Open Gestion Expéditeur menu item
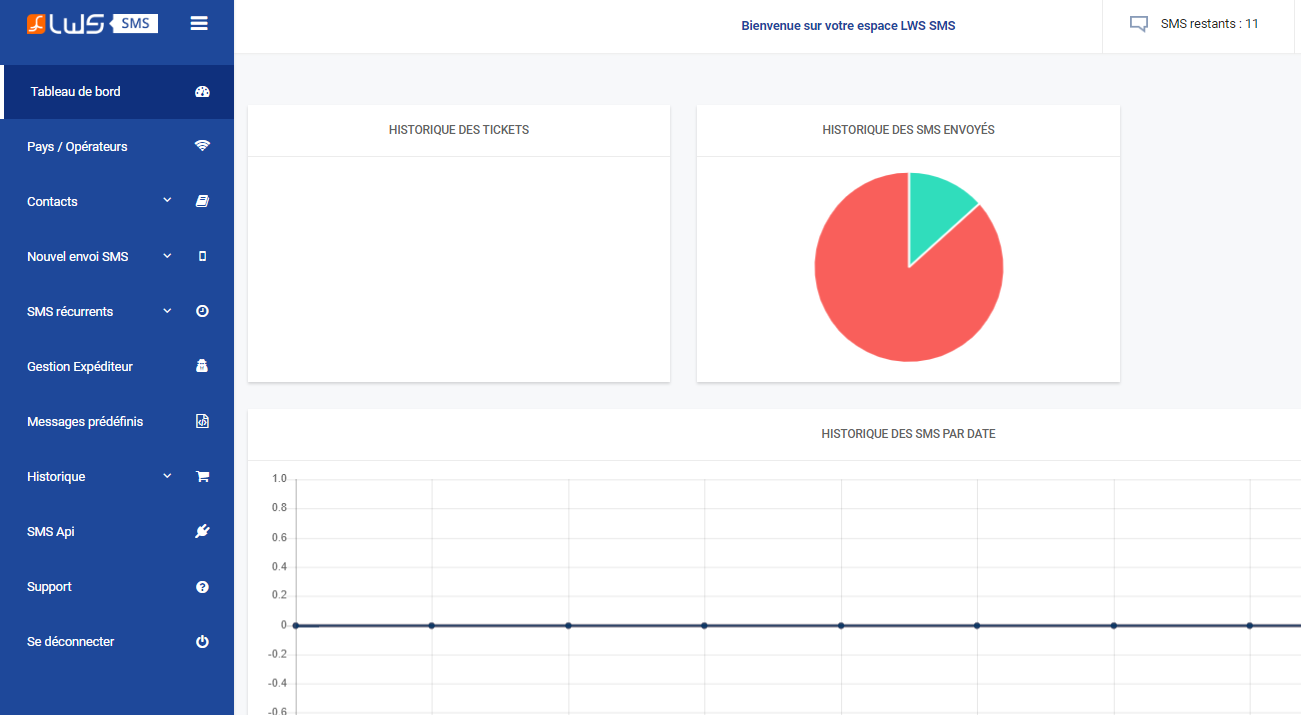Viewport: 1301px width, 715px height. pyautogui.click(x=117, y=367)
